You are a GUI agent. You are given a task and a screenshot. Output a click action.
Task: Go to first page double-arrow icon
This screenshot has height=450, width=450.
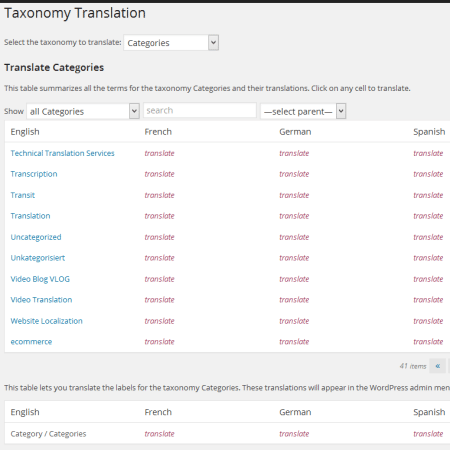(438, 366)
